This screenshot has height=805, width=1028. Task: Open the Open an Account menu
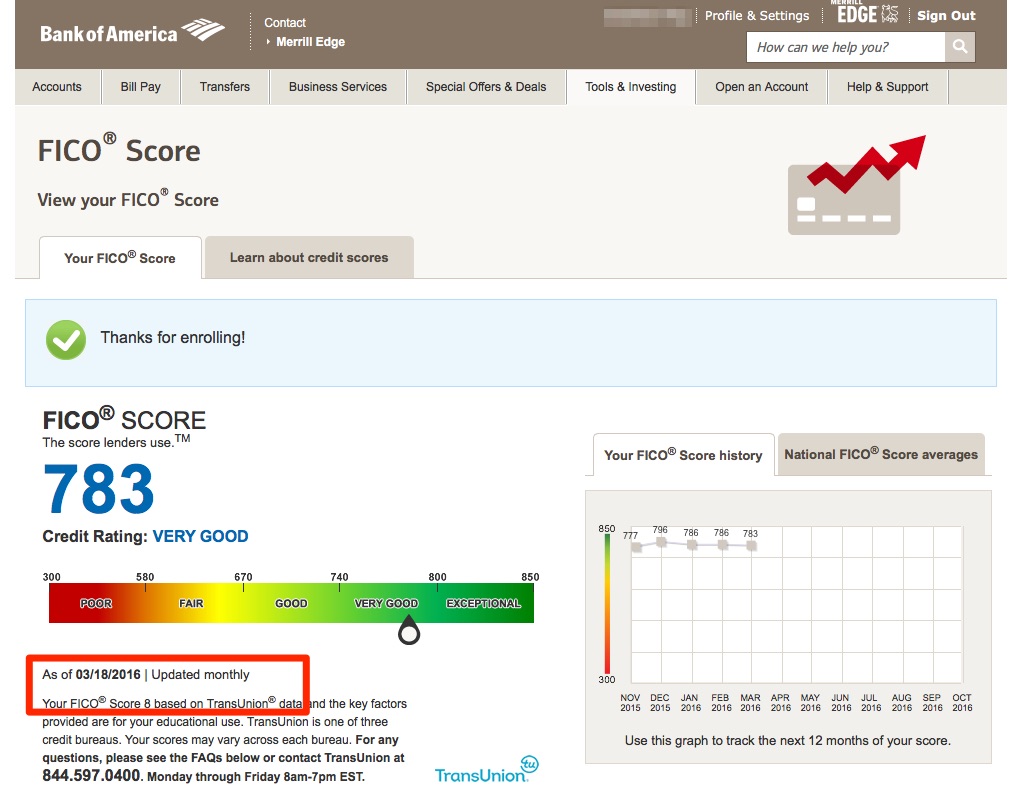(x=762, y=87)
